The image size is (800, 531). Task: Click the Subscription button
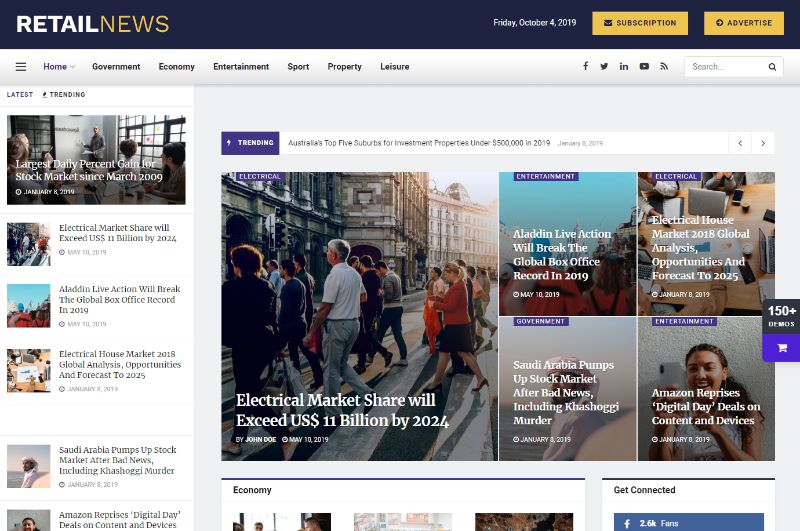(640, 23)
